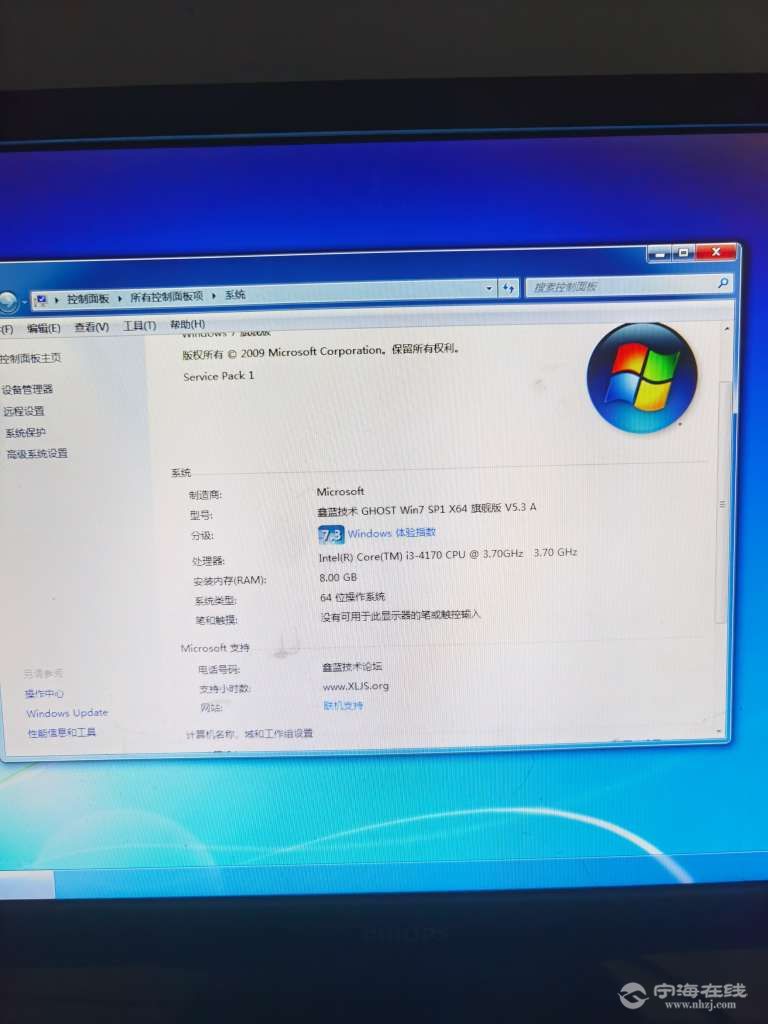
Task: Click the Service Pack 1 text
Action: (219, 376)
